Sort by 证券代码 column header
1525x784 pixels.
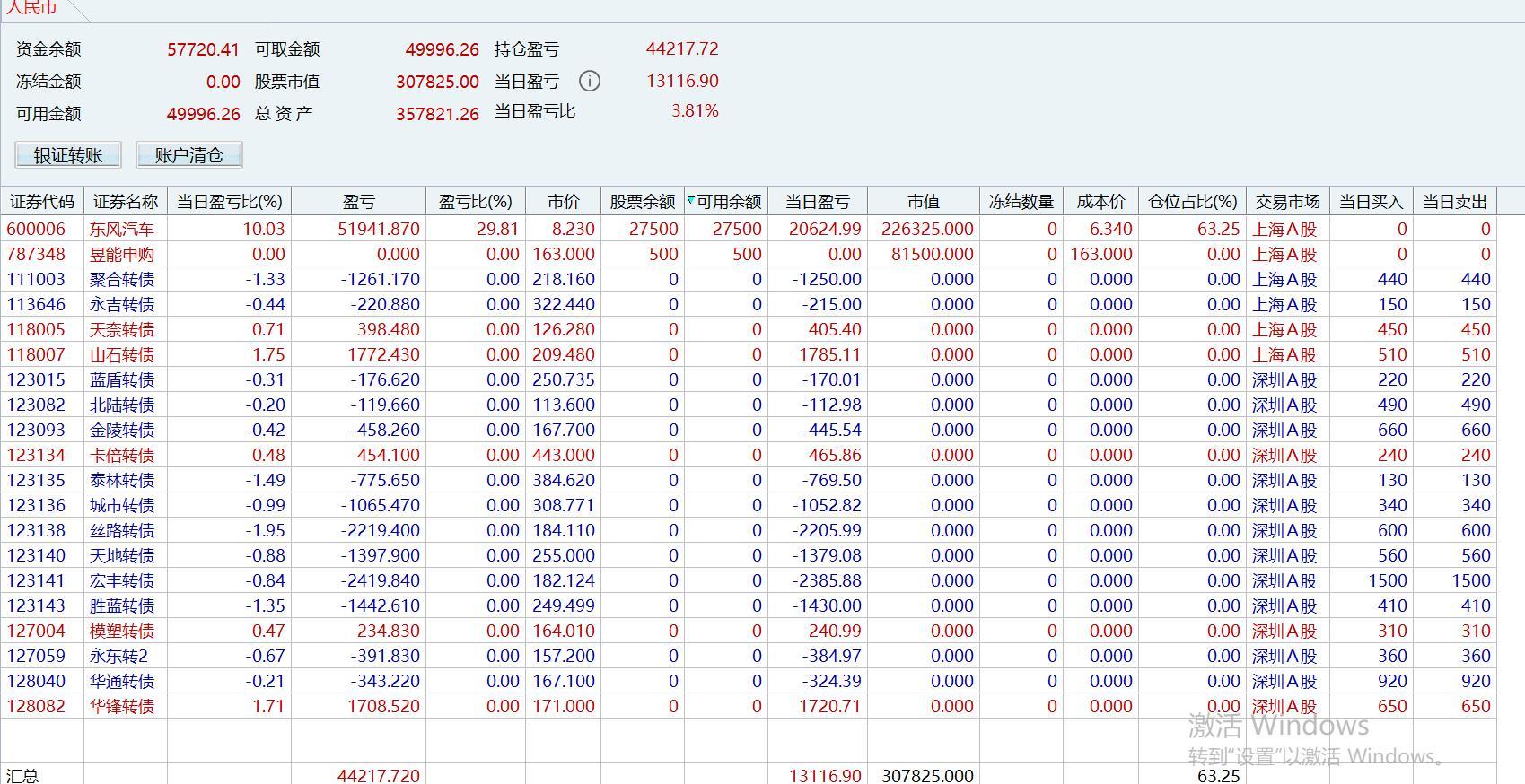42,202
